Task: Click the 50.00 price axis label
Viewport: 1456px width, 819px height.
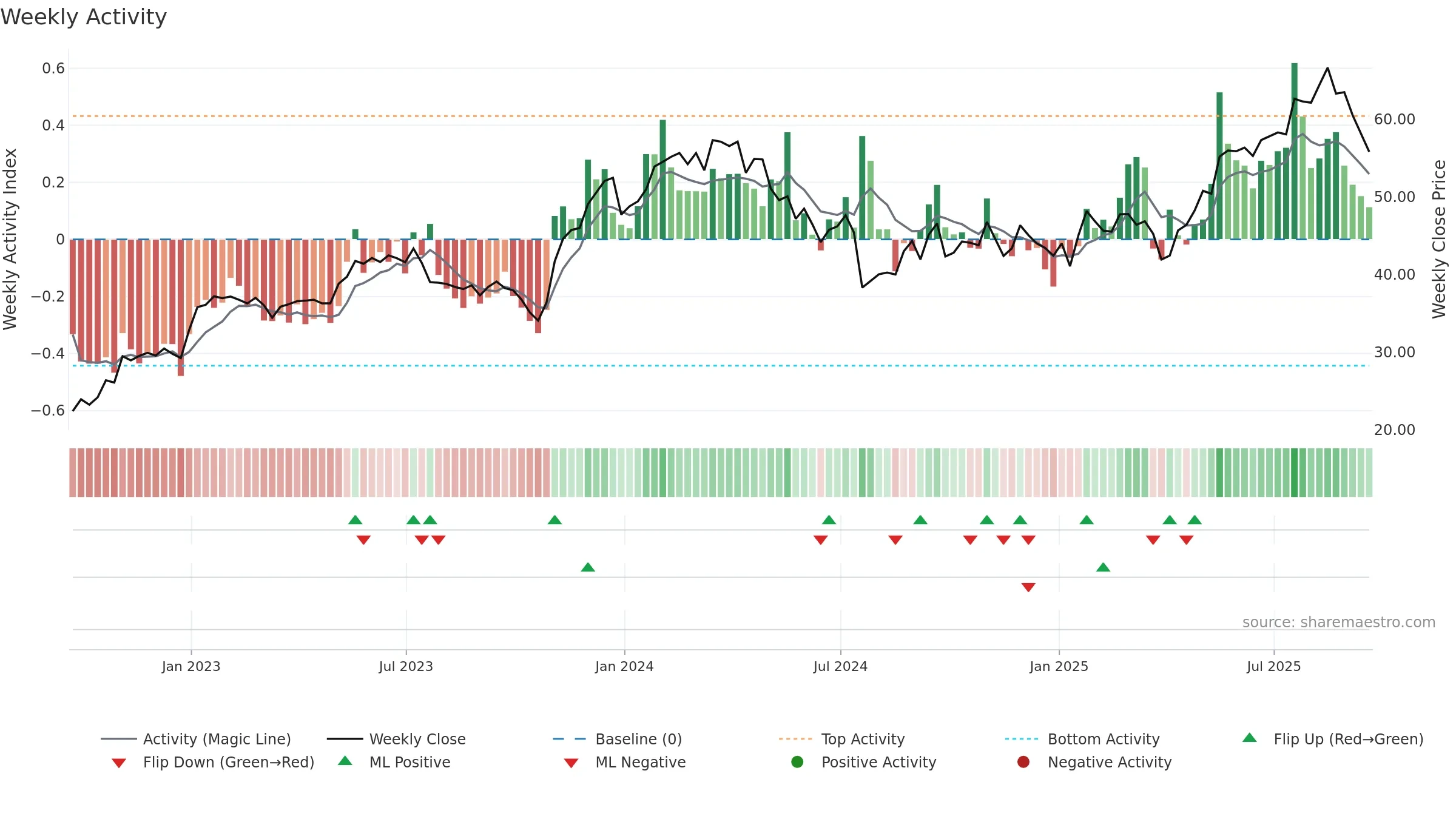Action: 1395,197
